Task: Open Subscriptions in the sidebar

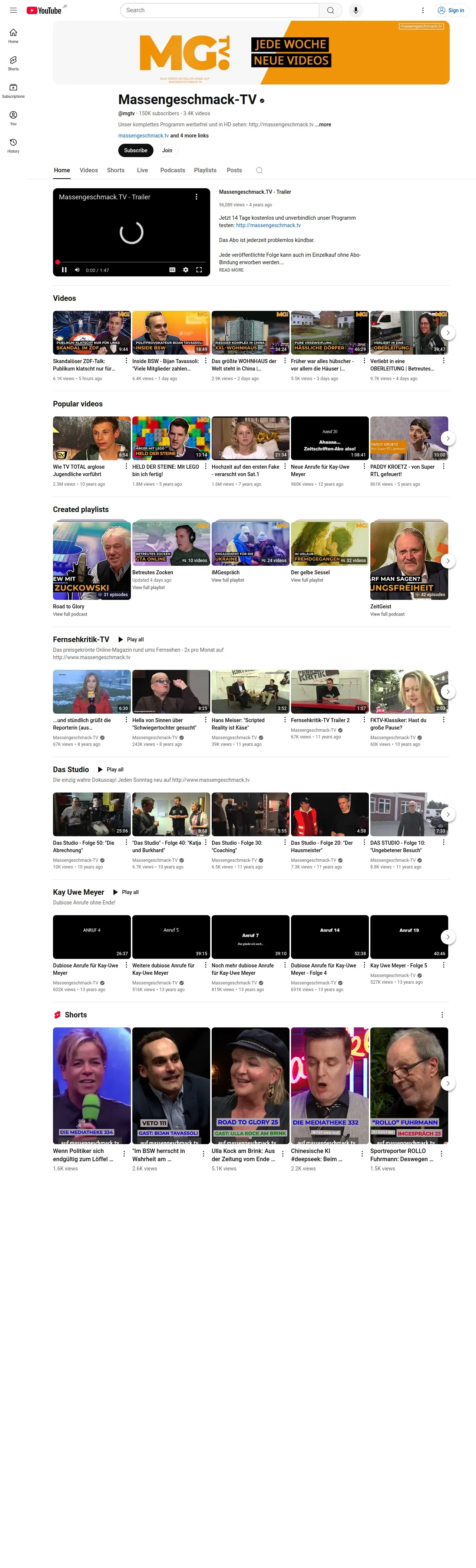Action: (x=13, y=91)
